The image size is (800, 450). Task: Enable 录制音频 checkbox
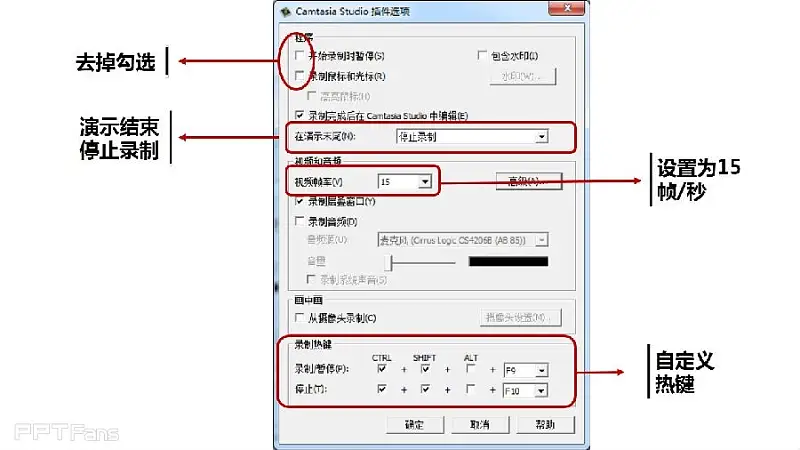[x=299, y=221]
